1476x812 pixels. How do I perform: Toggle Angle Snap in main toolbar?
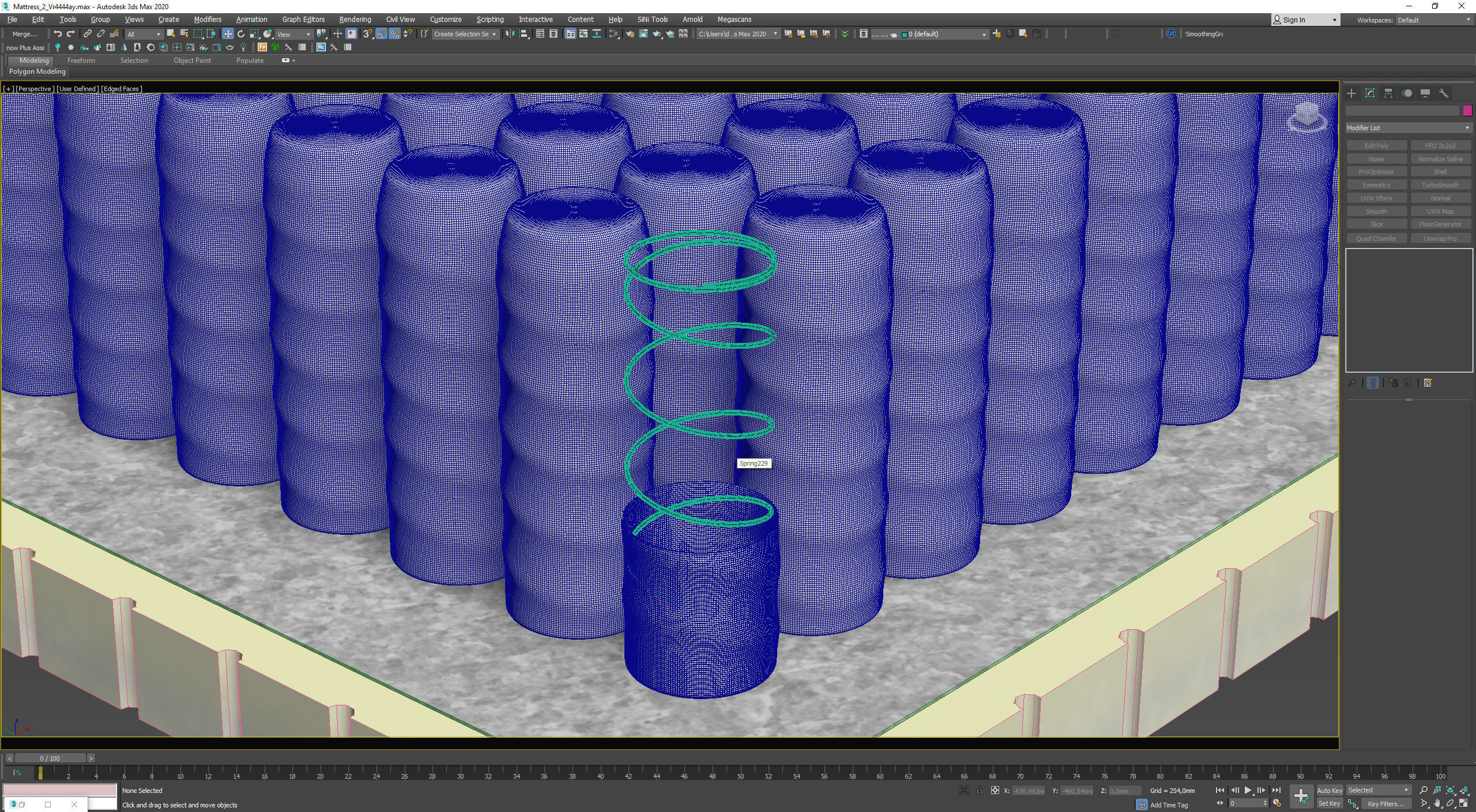pyautogui.click(x=381, y=34)
